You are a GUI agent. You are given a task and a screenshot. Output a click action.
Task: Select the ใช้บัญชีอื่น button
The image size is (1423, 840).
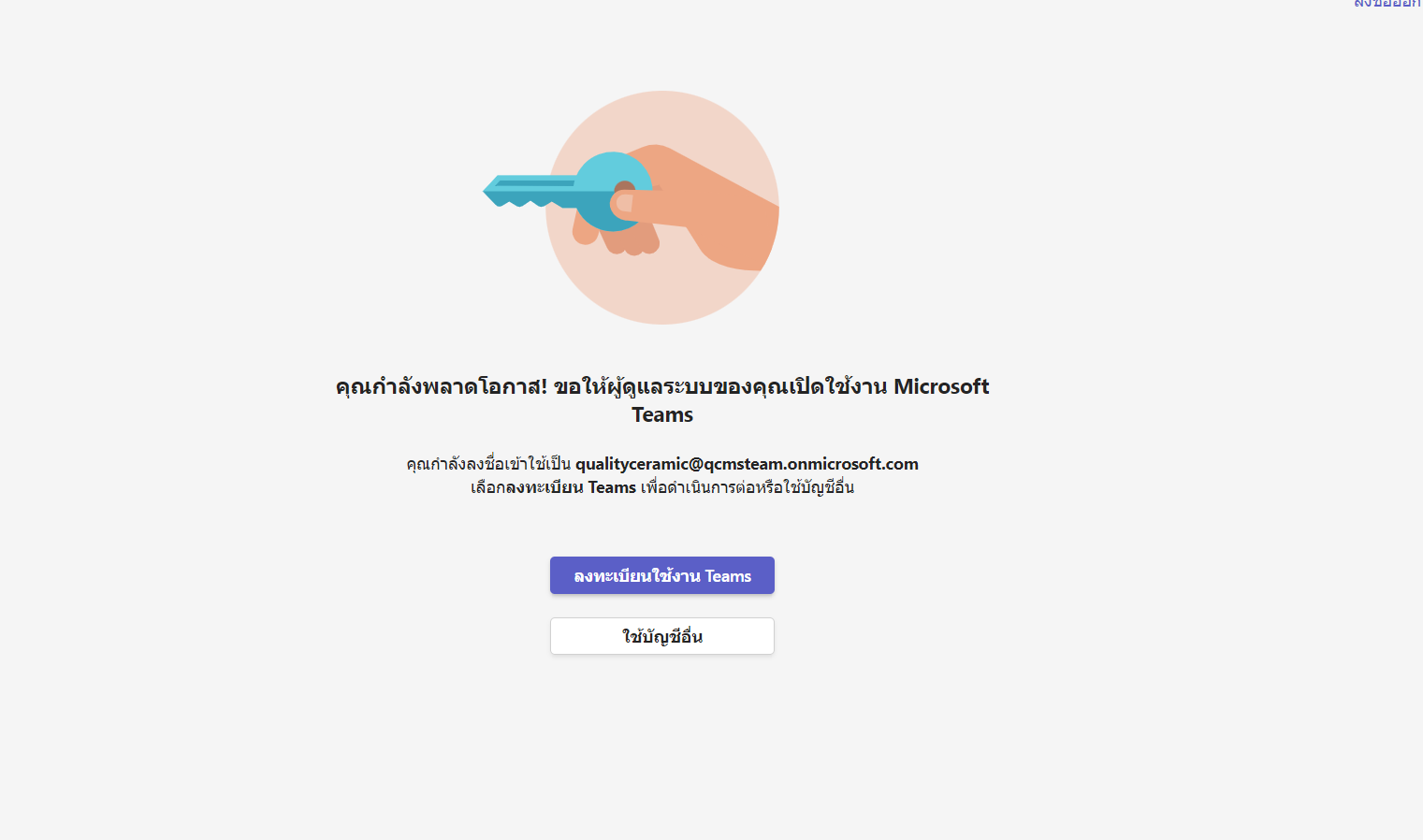point(661,636)
